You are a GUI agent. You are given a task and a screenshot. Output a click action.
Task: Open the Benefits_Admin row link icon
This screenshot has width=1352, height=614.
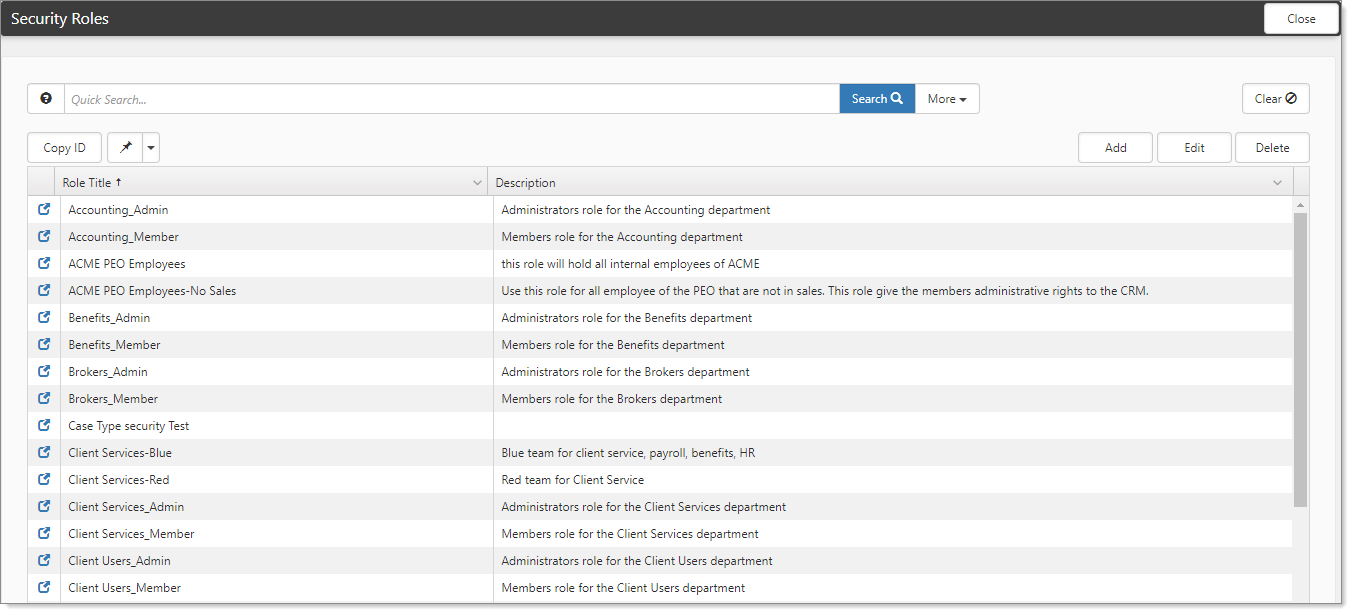tap(44, 318)
